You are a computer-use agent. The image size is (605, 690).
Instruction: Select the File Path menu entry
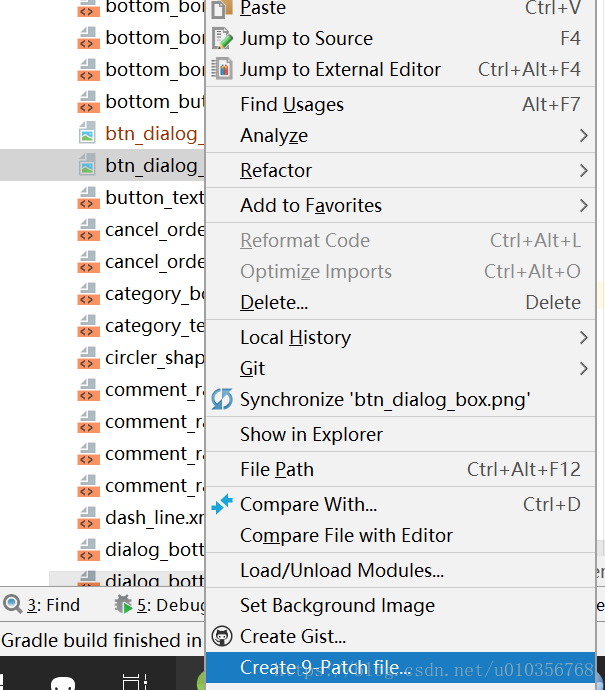400,469
